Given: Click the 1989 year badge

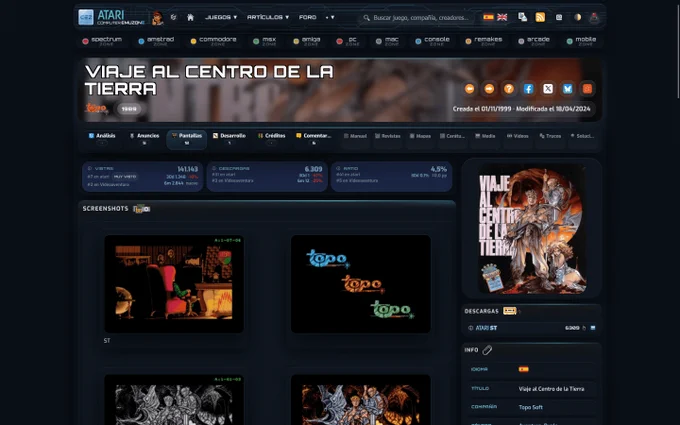Looking at the screenshot, I should (129, 109).
